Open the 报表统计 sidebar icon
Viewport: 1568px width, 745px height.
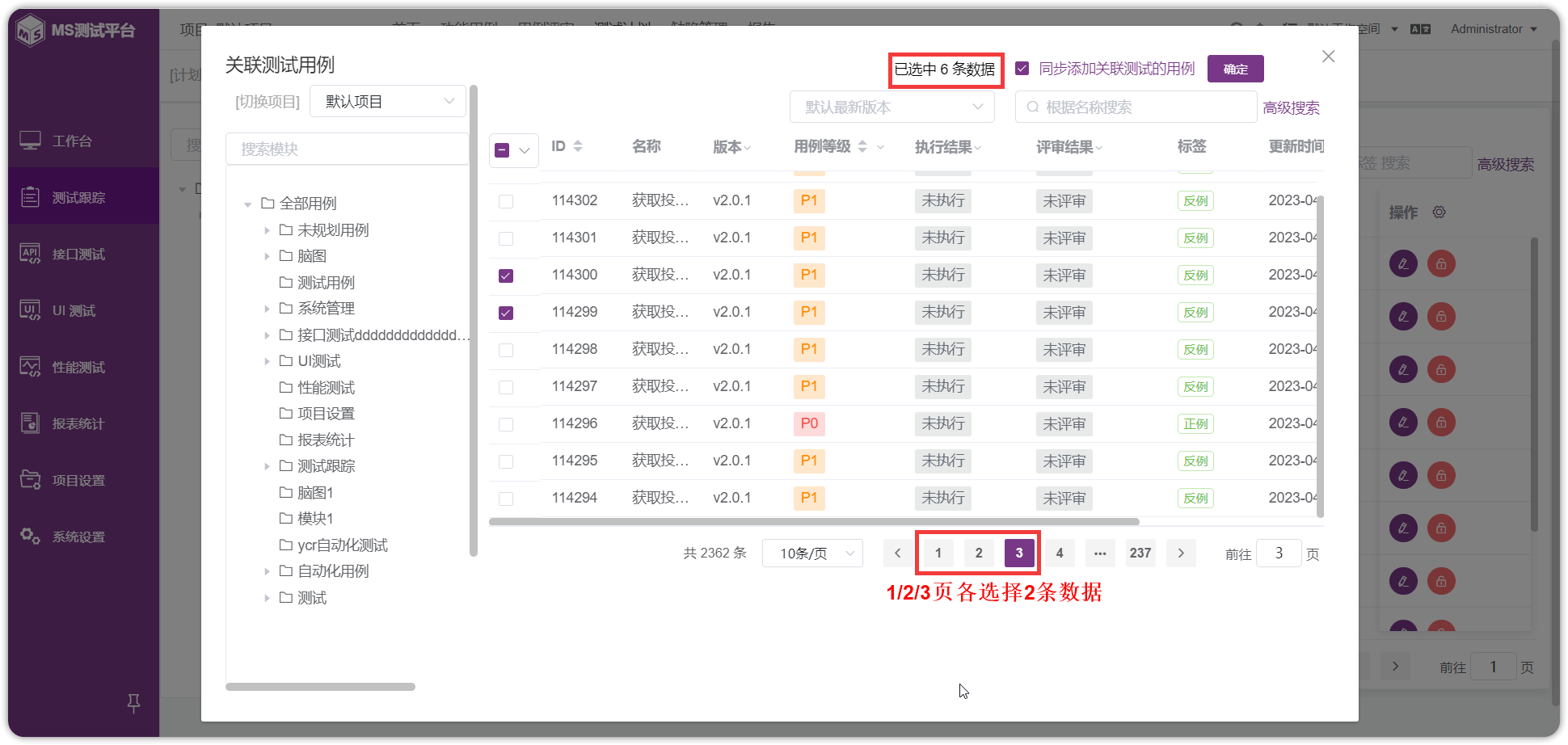coord(30,423)
